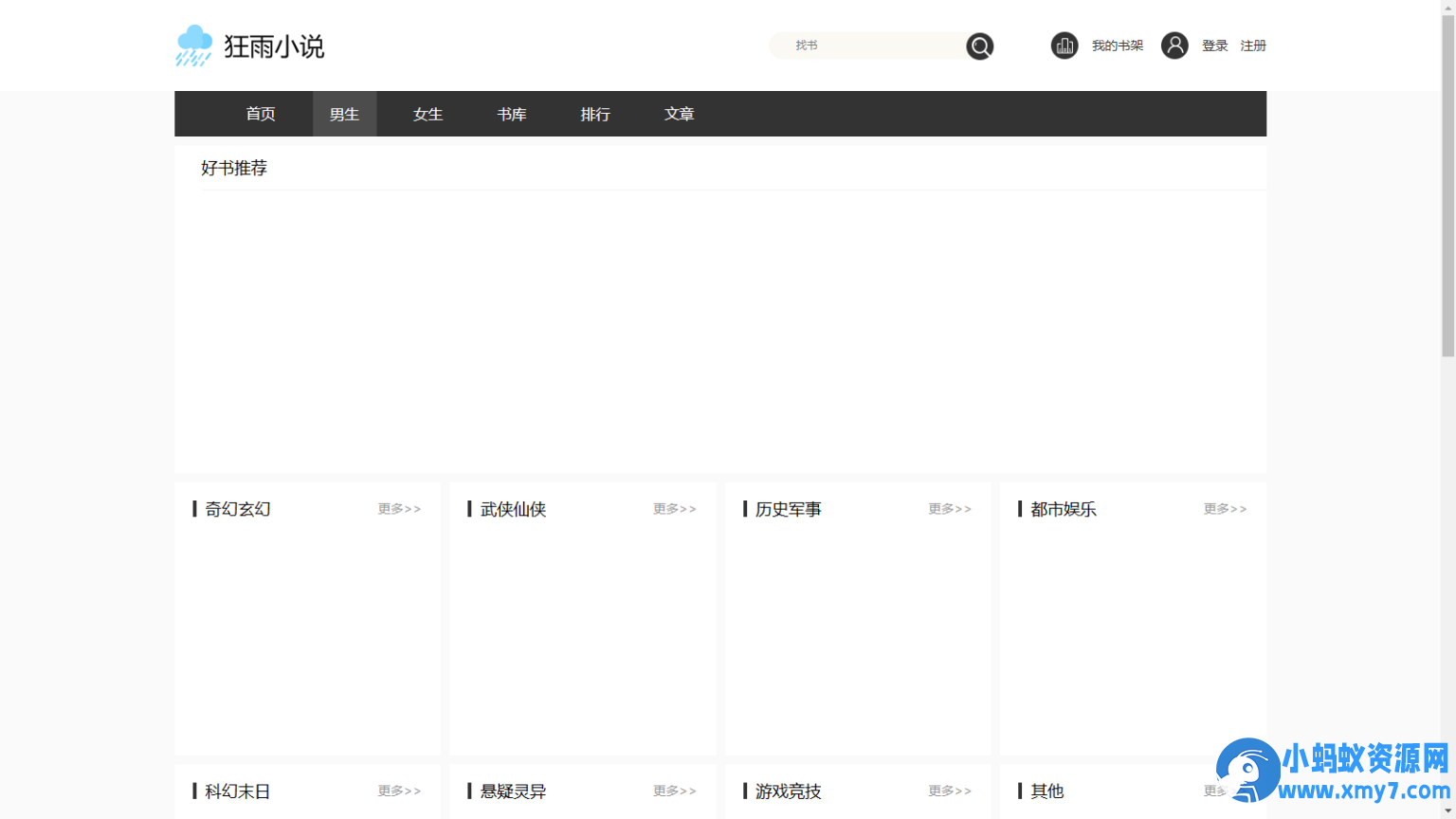
Task: Click the search magnifier icon
Action: tap(979, 45)
